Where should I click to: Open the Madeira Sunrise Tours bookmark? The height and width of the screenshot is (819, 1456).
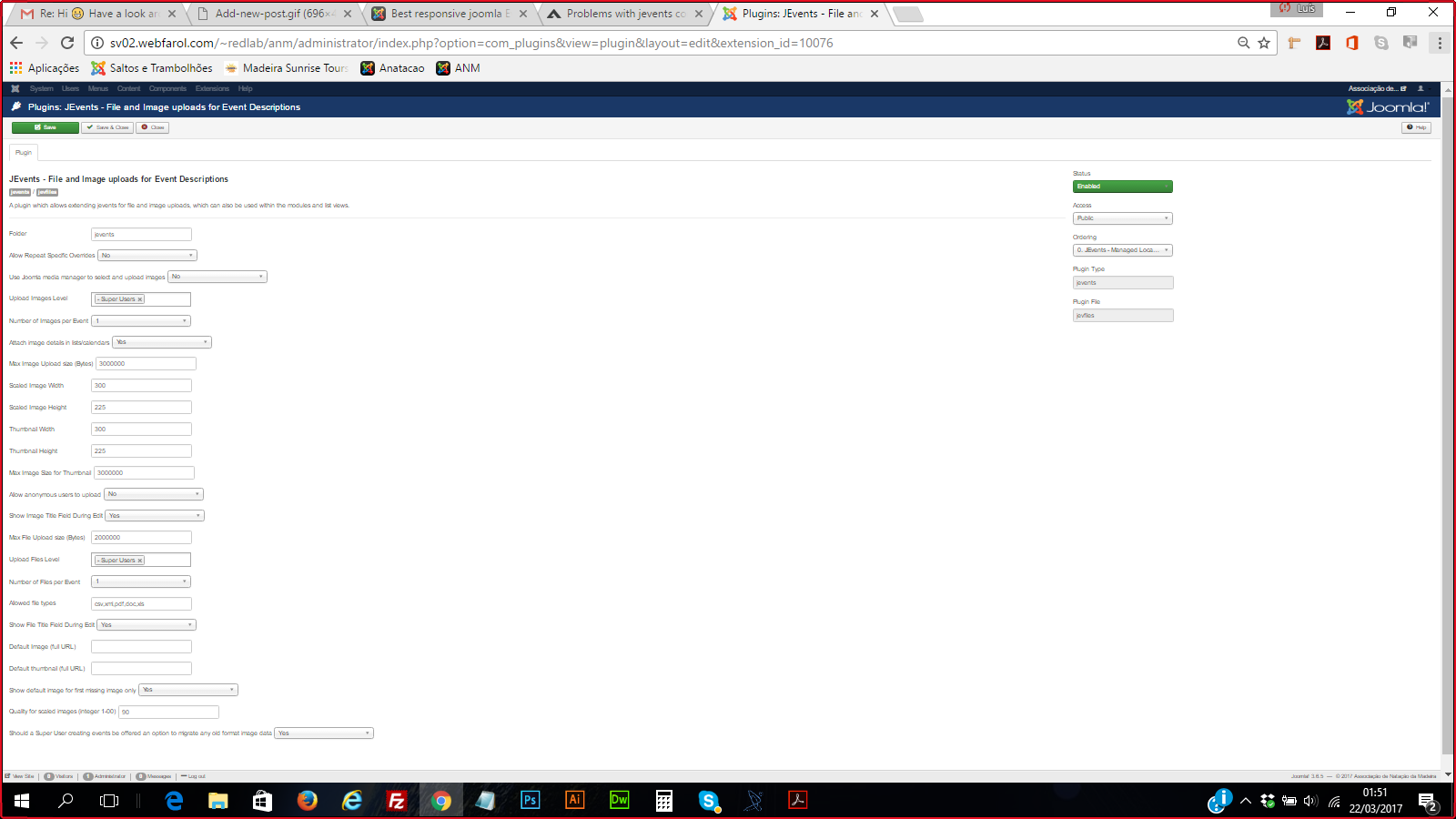click(x=286, y=68)
